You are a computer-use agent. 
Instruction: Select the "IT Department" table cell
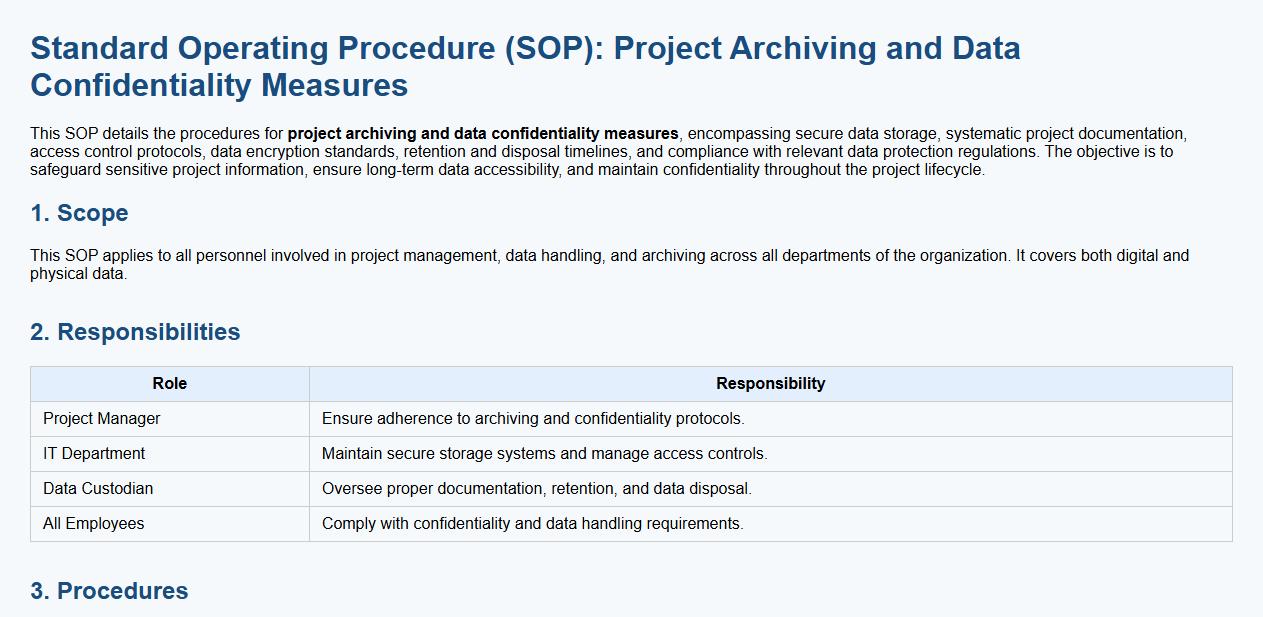point(94,454)
